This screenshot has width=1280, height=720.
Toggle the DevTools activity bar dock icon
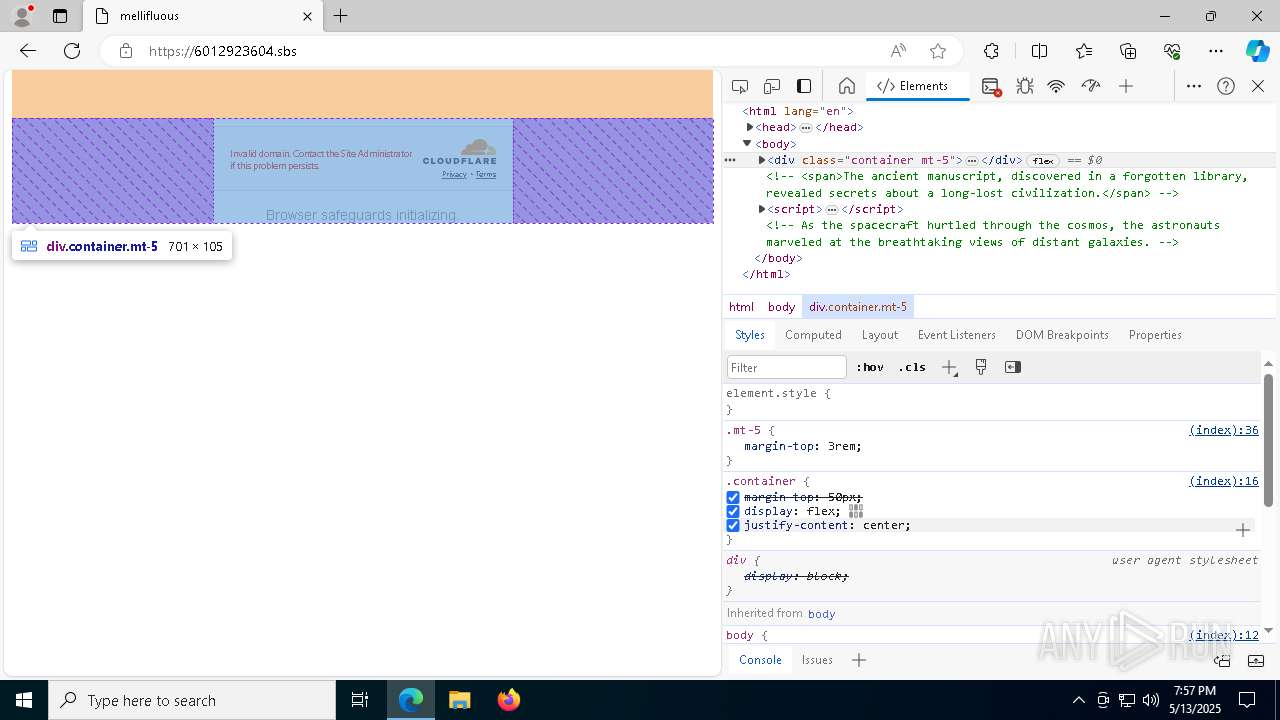click(804, 86)
